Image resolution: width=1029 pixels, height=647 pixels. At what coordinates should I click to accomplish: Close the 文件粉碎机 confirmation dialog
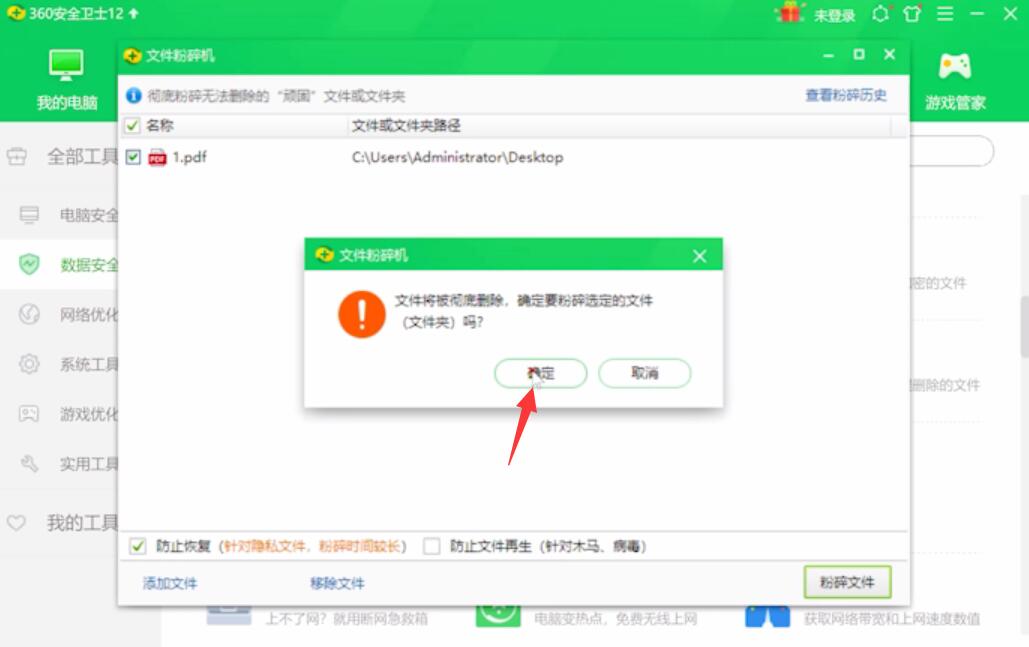click(700, 256)
